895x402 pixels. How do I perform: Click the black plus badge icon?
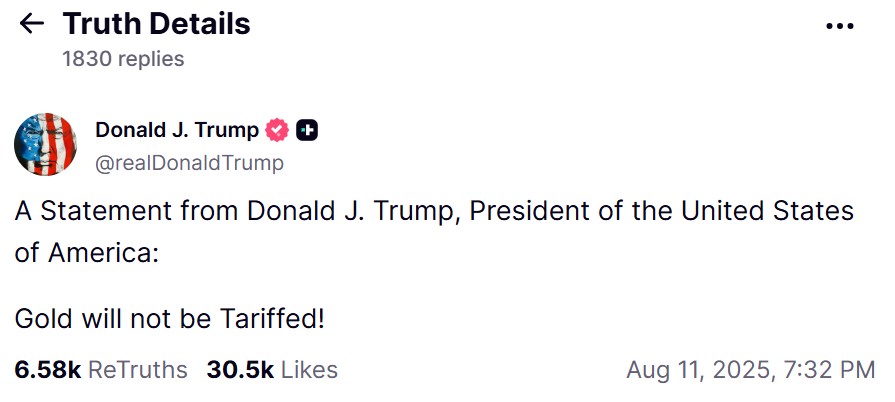(308, 130)
